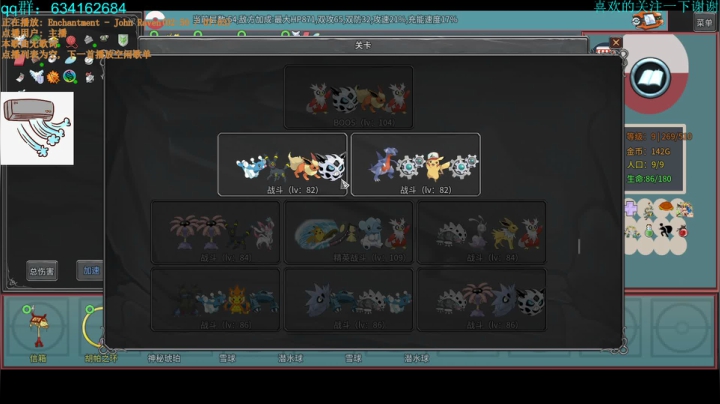Screen dimensions: 720x404
Task: Click the orange spiky sun item icon
Action: click(53, 77)
